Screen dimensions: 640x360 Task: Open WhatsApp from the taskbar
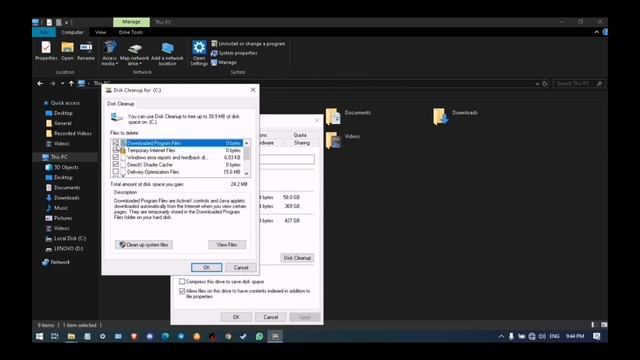point(259,336)
